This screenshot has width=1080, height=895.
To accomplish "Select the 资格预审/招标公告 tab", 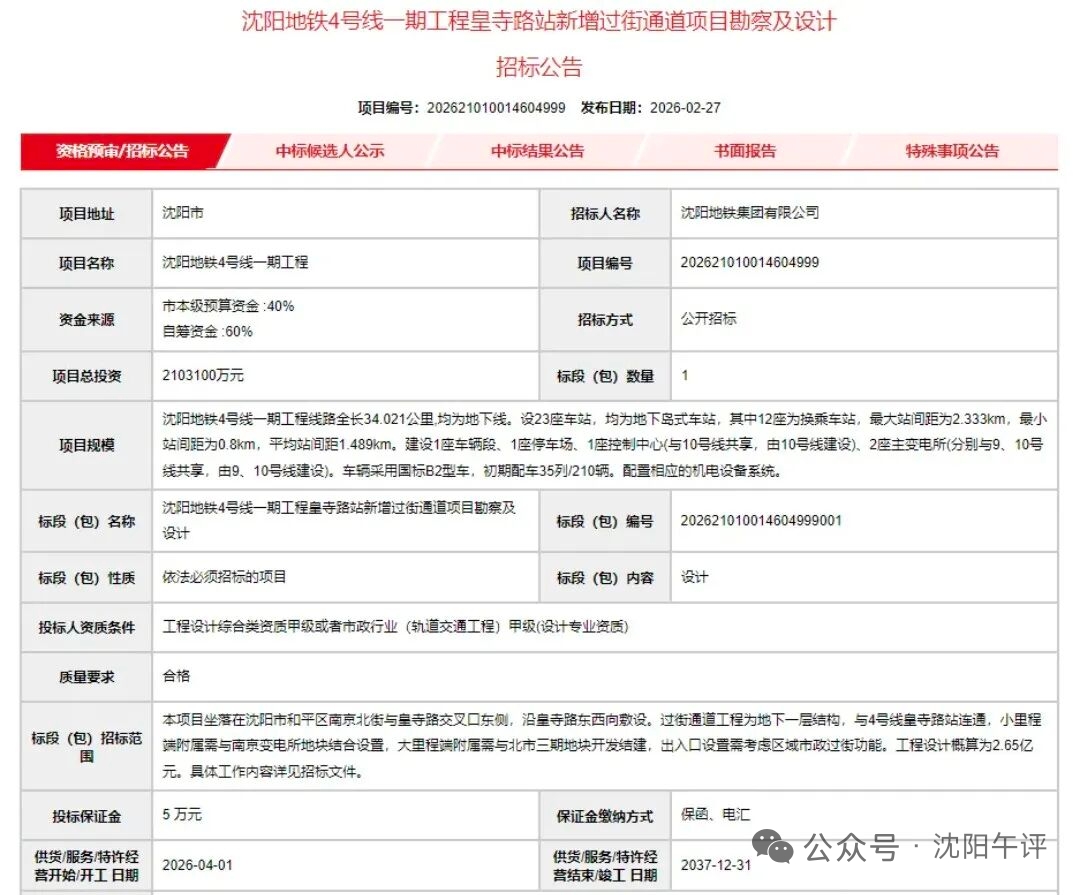I will coord(122,151).
